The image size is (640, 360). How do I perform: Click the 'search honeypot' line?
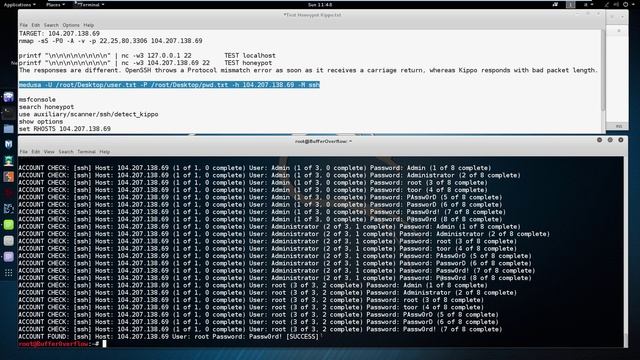(x=47, y=107)
